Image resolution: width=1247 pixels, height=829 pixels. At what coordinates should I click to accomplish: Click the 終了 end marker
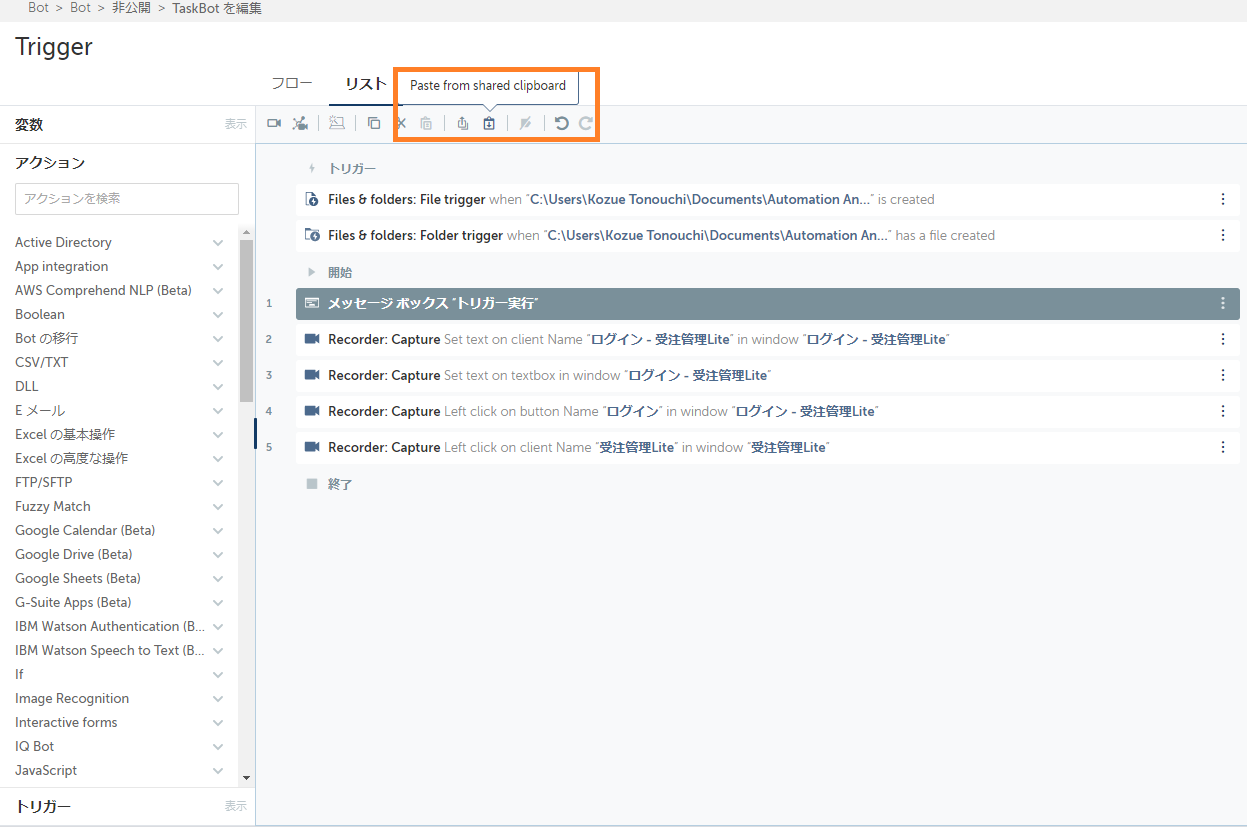pos(329,484)
